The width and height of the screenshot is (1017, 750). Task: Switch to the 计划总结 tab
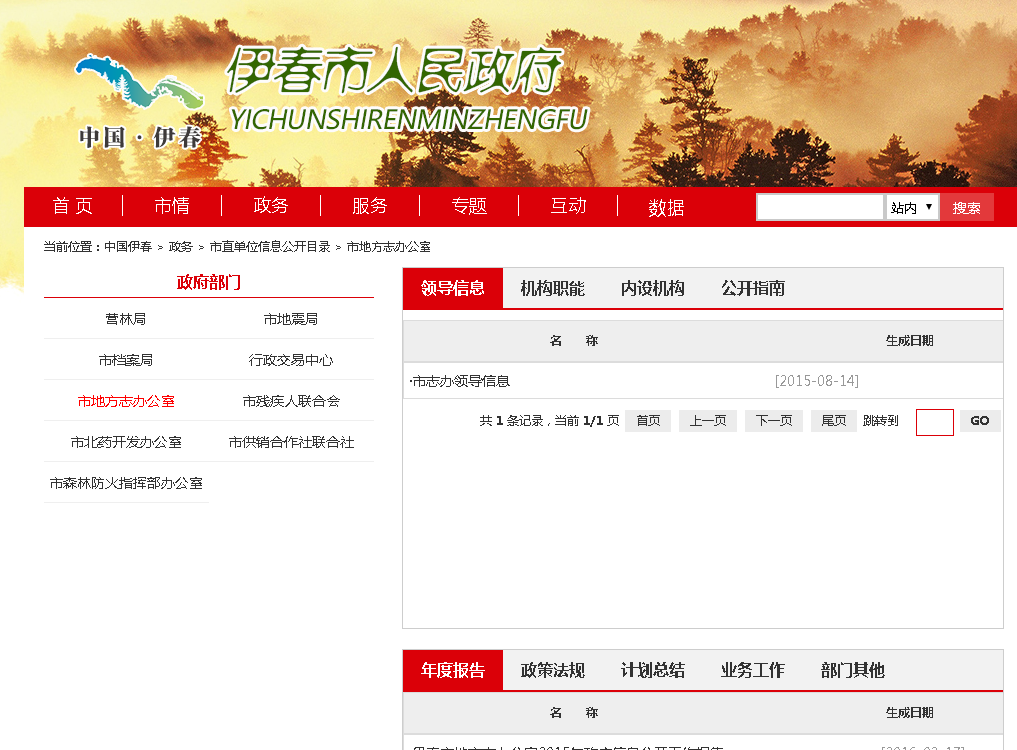pyautogui.click(x=652, y=670)
